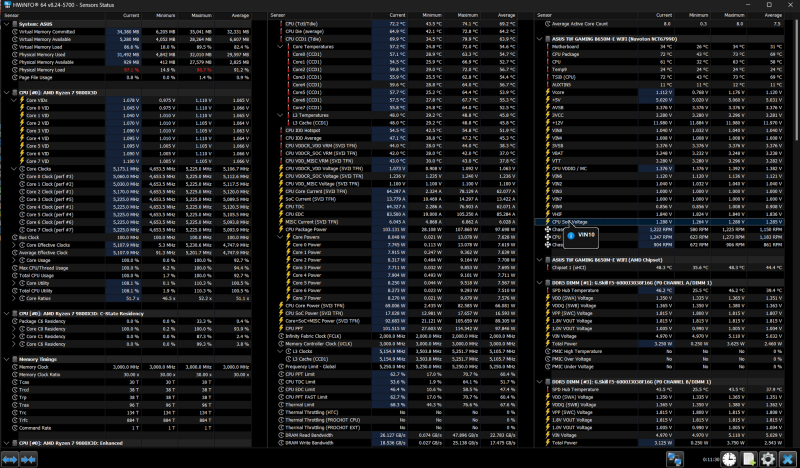The width and height of the screenshot is (800, 468).
Task: Open the remote network computers icon
Action: pyautogui.click(x=674, y=459)
